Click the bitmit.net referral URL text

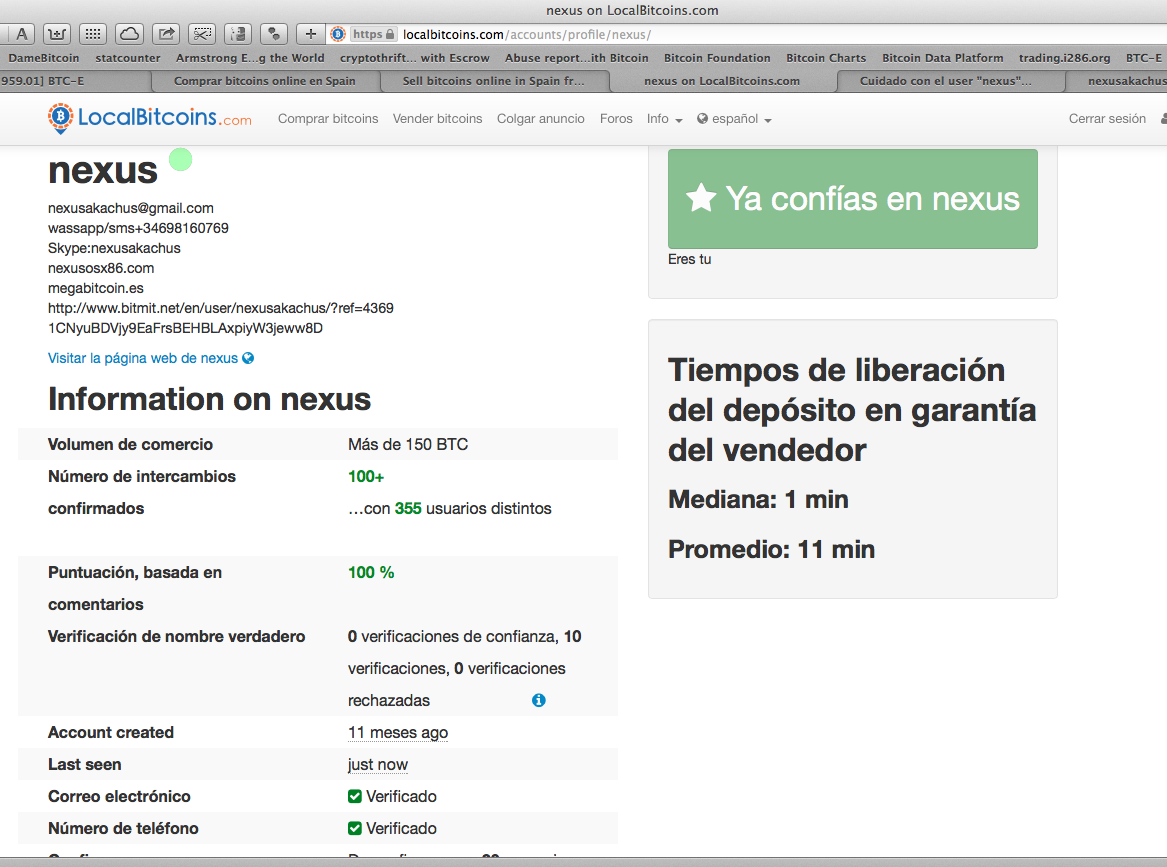pyautogui.click(x=221, y=308)
